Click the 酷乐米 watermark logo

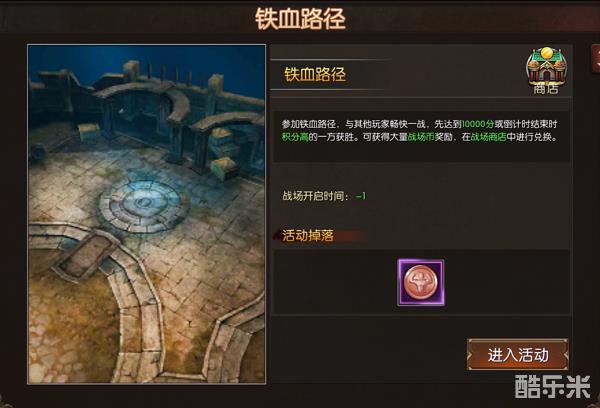pos(552,386)
